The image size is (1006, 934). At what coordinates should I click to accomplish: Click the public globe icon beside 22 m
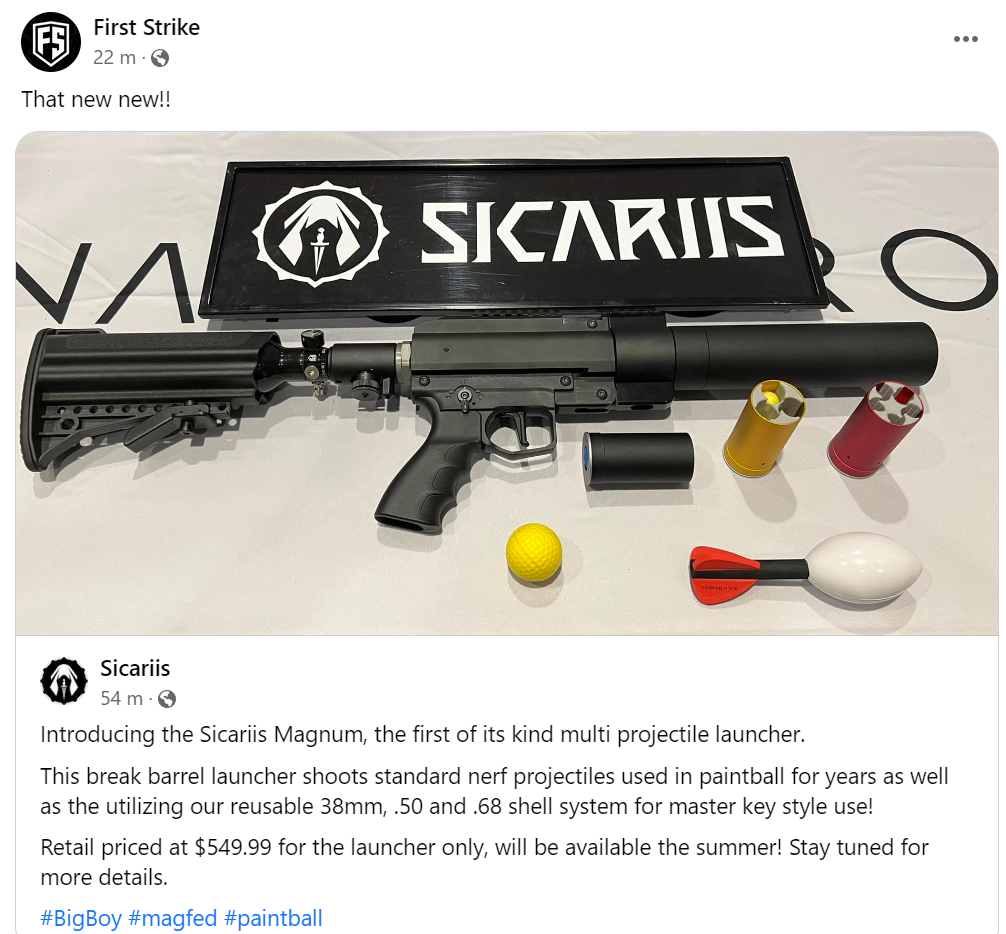pyautogui.click(x=160, y=58)
